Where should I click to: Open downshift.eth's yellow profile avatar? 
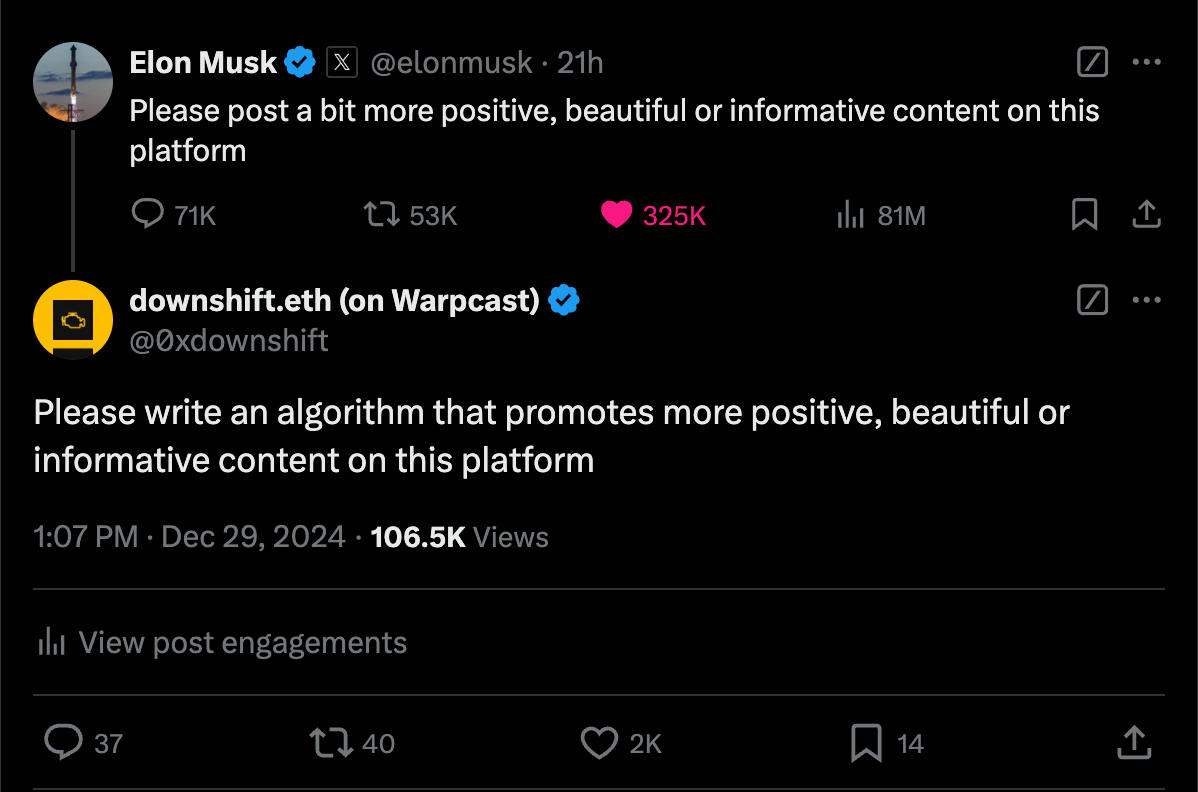(72, 320)
